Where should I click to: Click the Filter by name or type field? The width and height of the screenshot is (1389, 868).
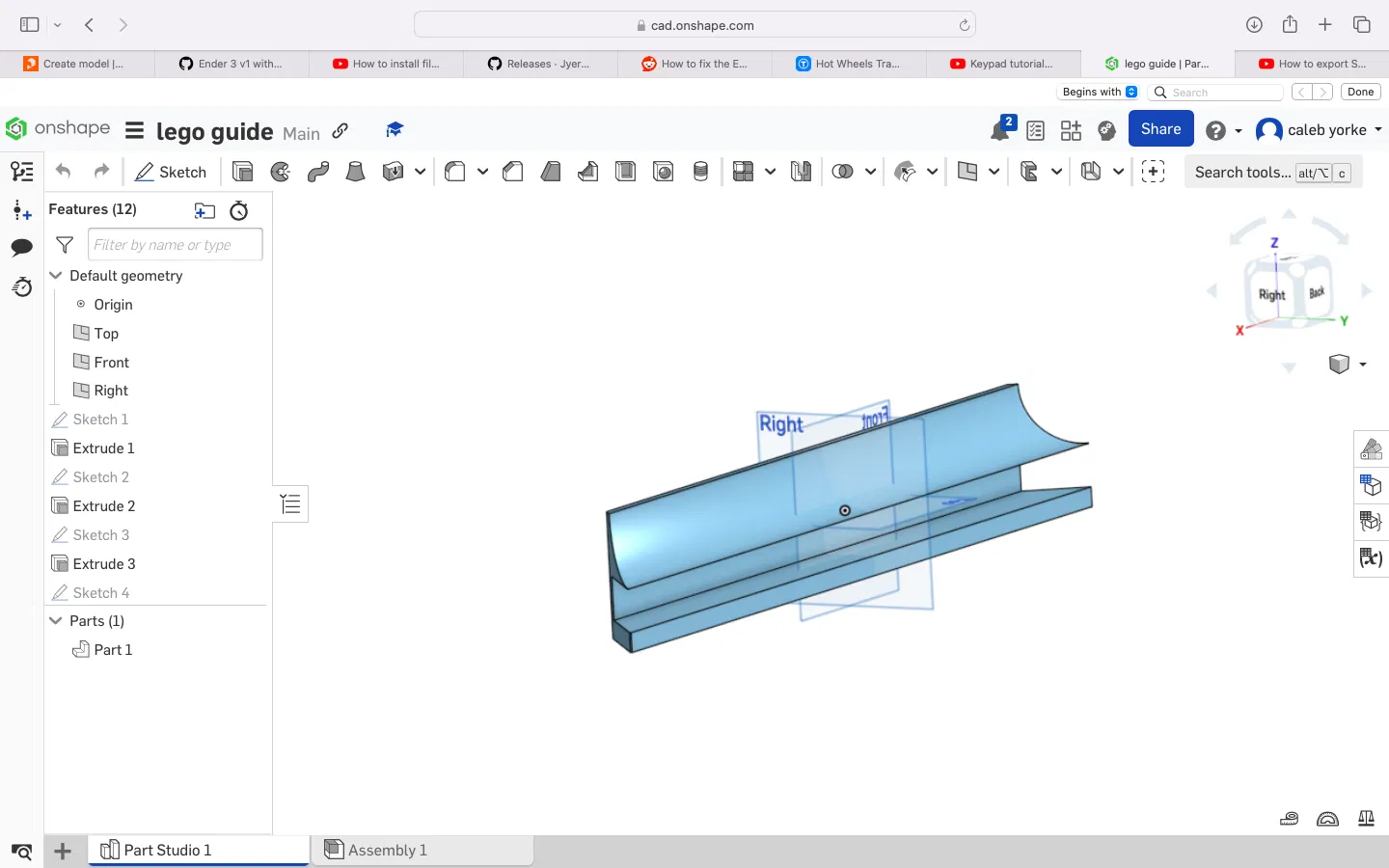[x=175, y=245]
